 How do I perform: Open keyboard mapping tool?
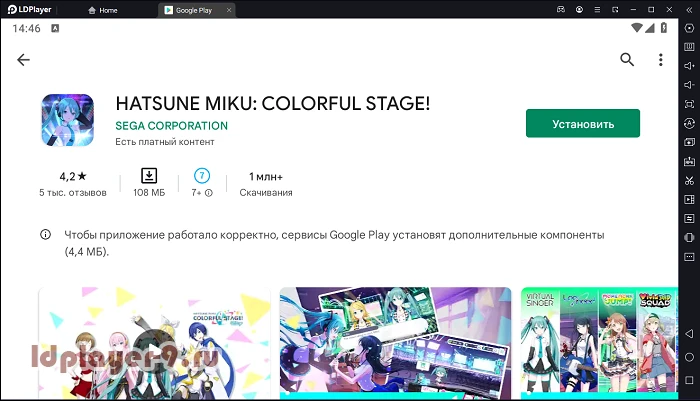(689, 47)
